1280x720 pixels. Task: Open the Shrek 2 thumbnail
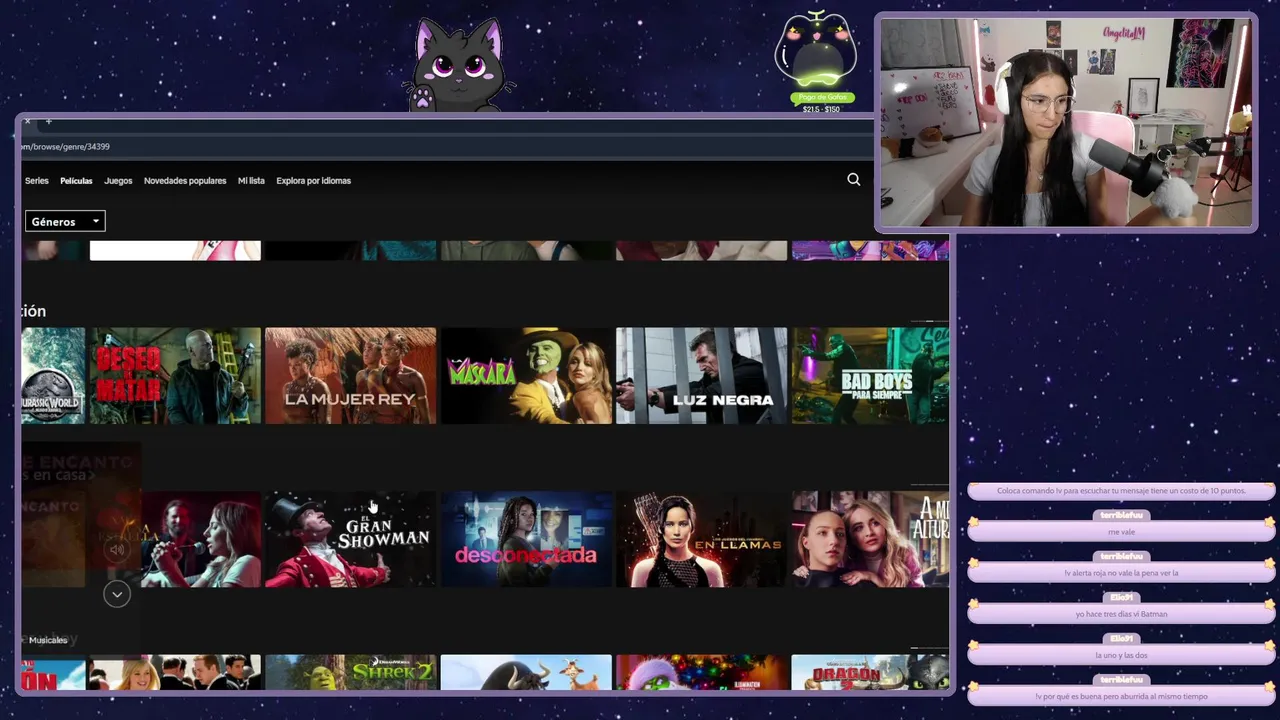coord(350,672)
